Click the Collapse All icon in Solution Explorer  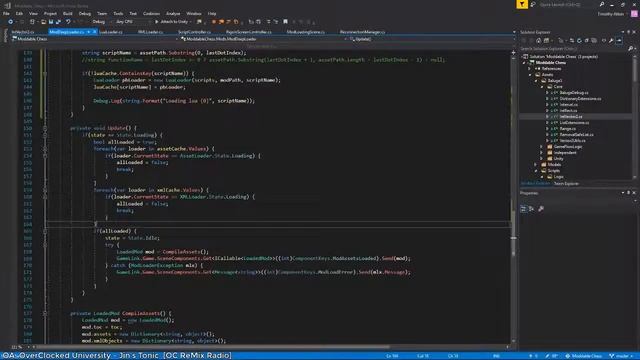587,40
